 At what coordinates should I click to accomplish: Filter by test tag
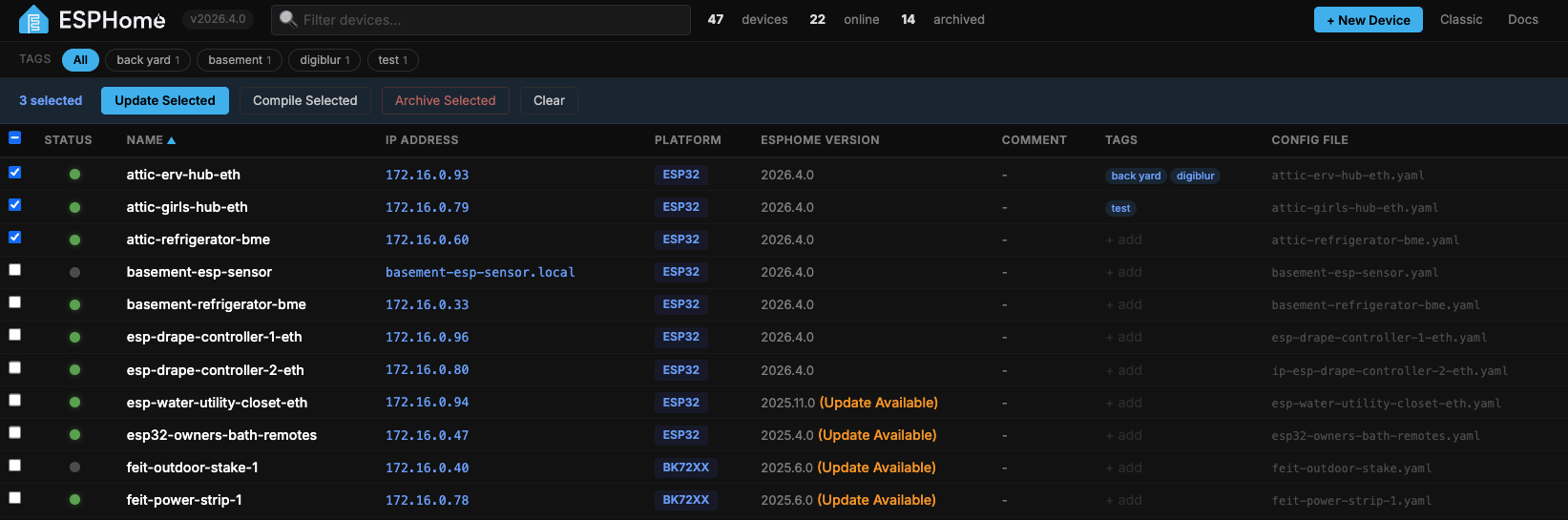(392, 60)
